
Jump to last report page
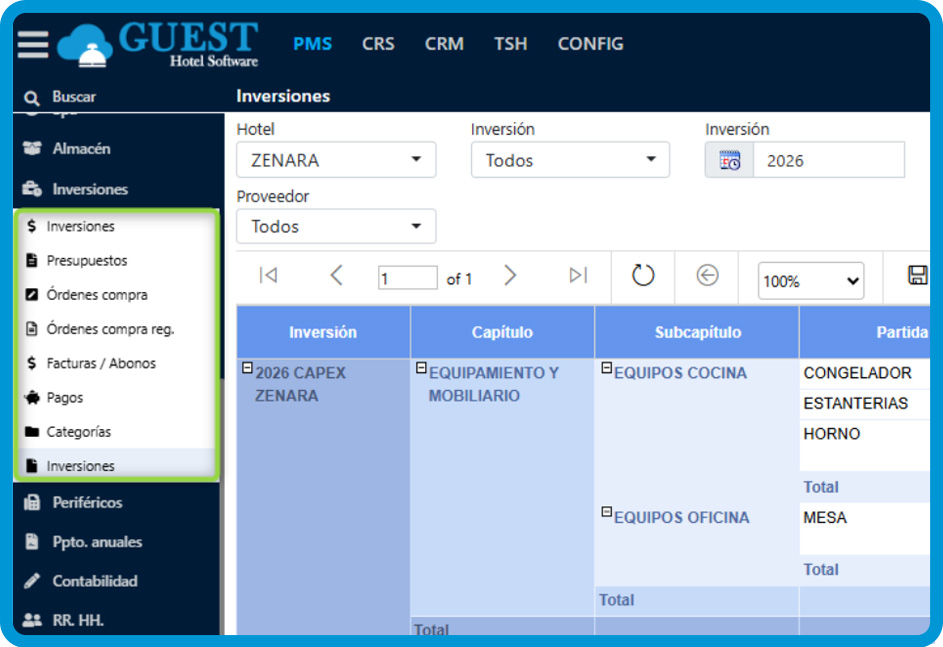coord(578,275)
